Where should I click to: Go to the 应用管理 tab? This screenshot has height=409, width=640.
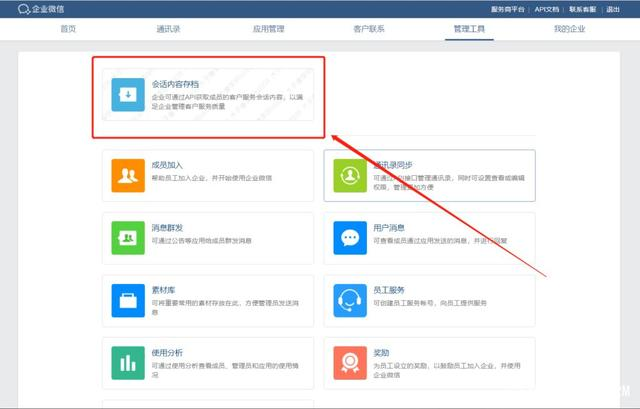(x=269, y=29)
